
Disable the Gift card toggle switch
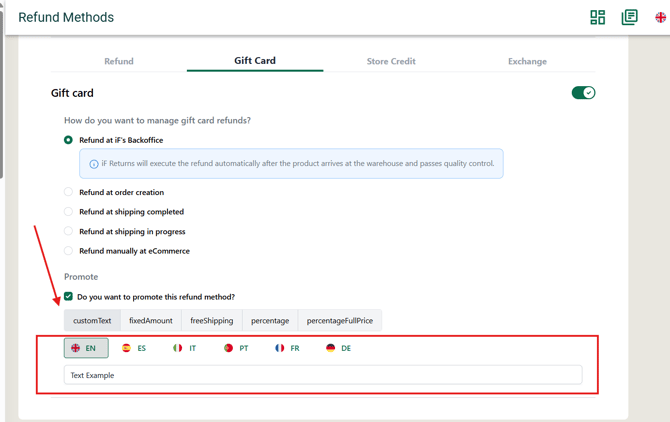coord(583,93)
